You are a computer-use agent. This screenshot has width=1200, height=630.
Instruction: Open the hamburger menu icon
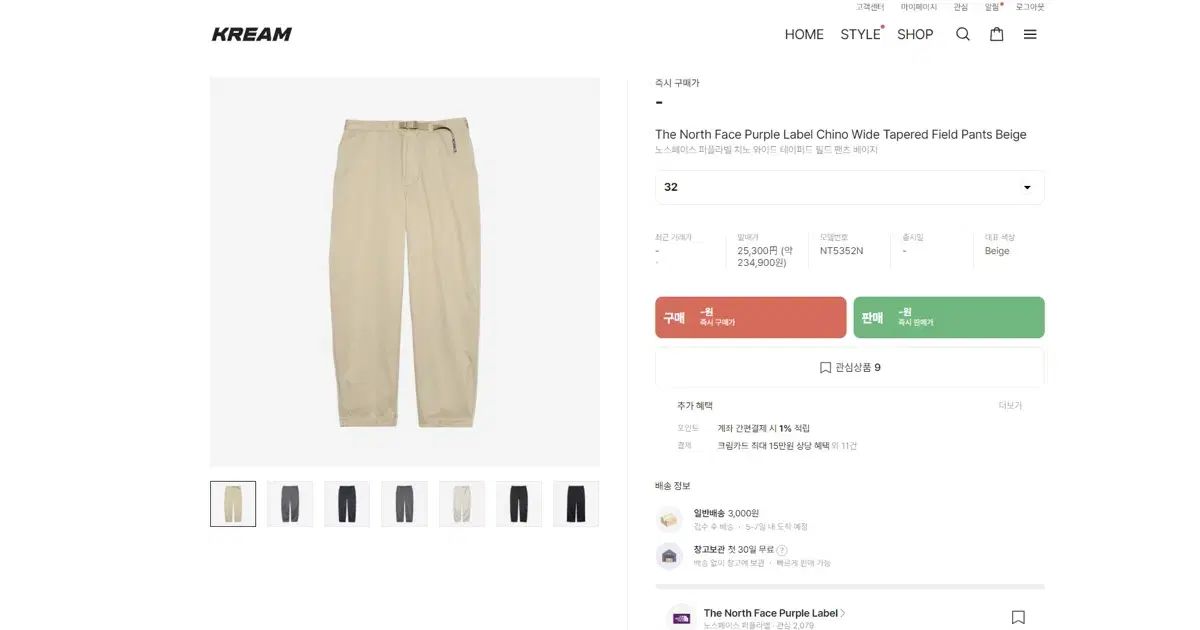[x=1030, y=34]
